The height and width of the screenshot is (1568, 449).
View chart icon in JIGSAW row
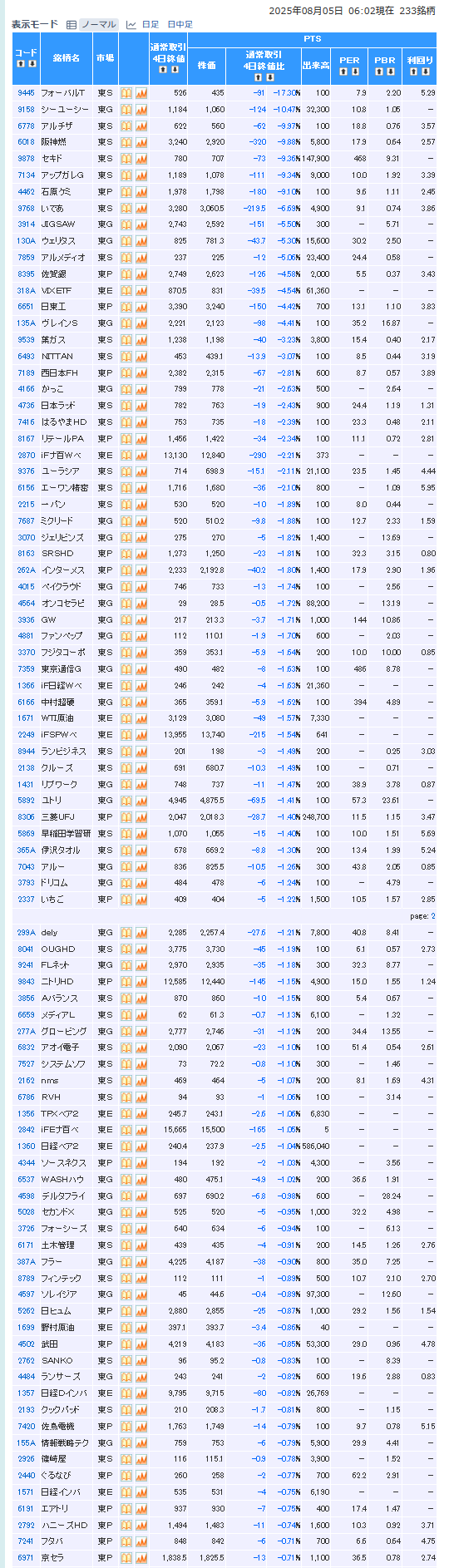point(141,224)
